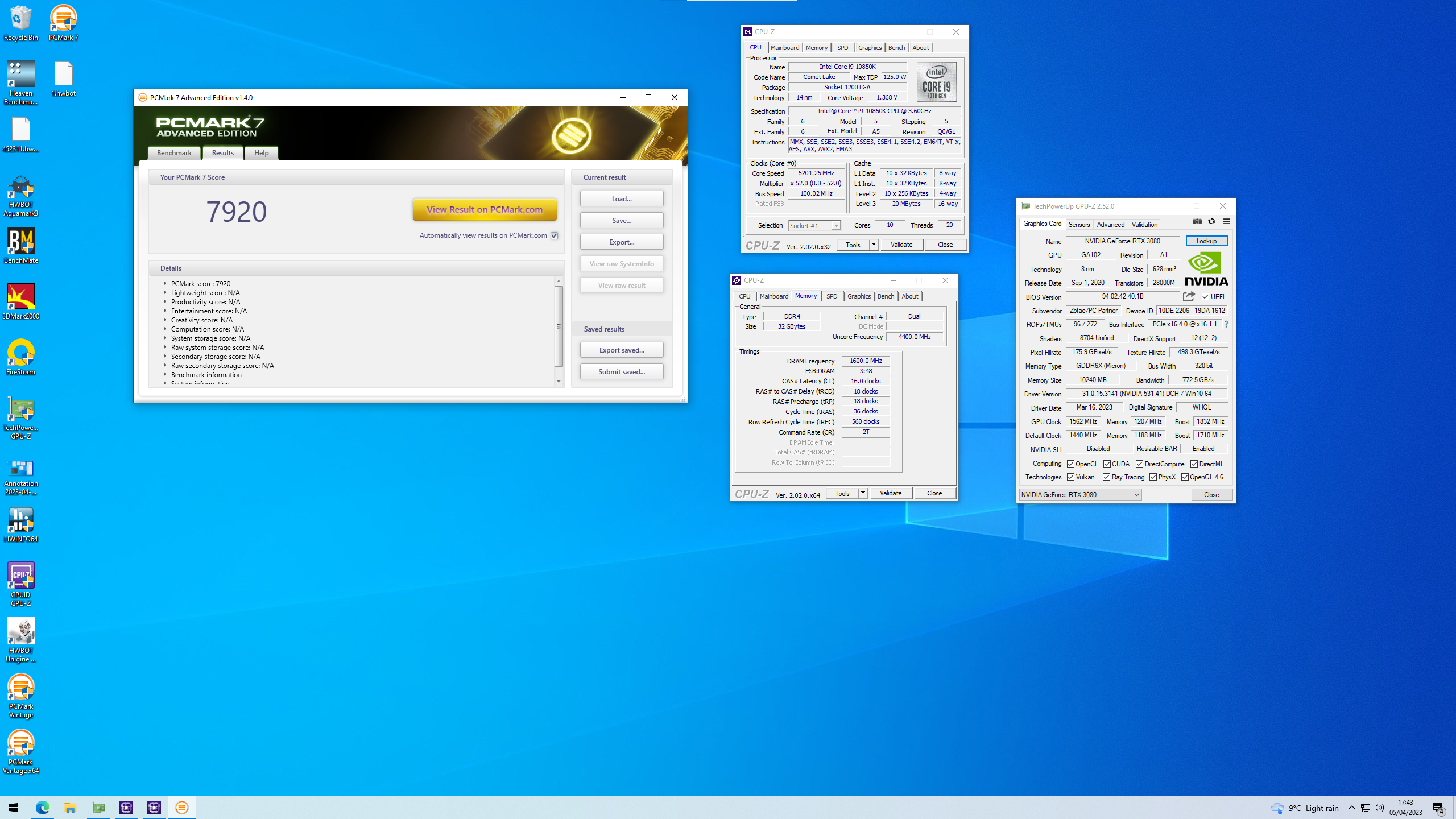The width and height of the screenshot is (1456, 819).
Task: Click the Windows Start button
Action: pyautogui.click(x=14, y=808)
